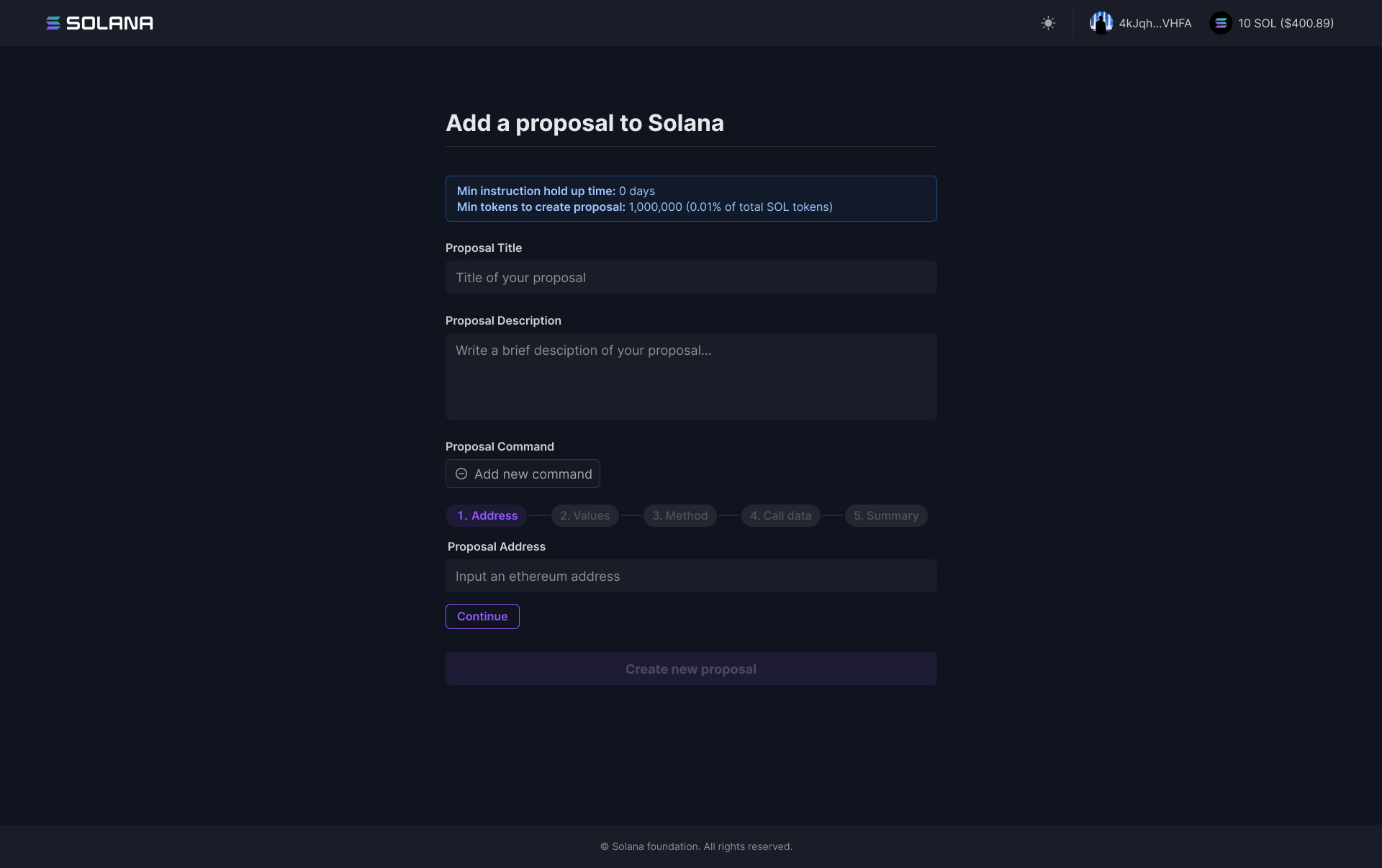The height and width of the screenshot is (868, 1382).
Task: Focus the Proposal Title input field
Action: pyautogui.click(x=691, y=277)
